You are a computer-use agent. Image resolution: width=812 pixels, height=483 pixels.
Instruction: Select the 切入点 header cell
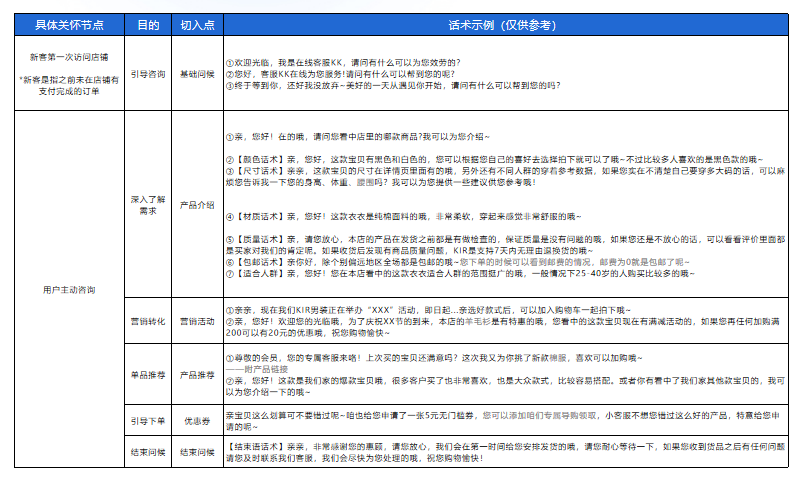[x=197, y=23]
